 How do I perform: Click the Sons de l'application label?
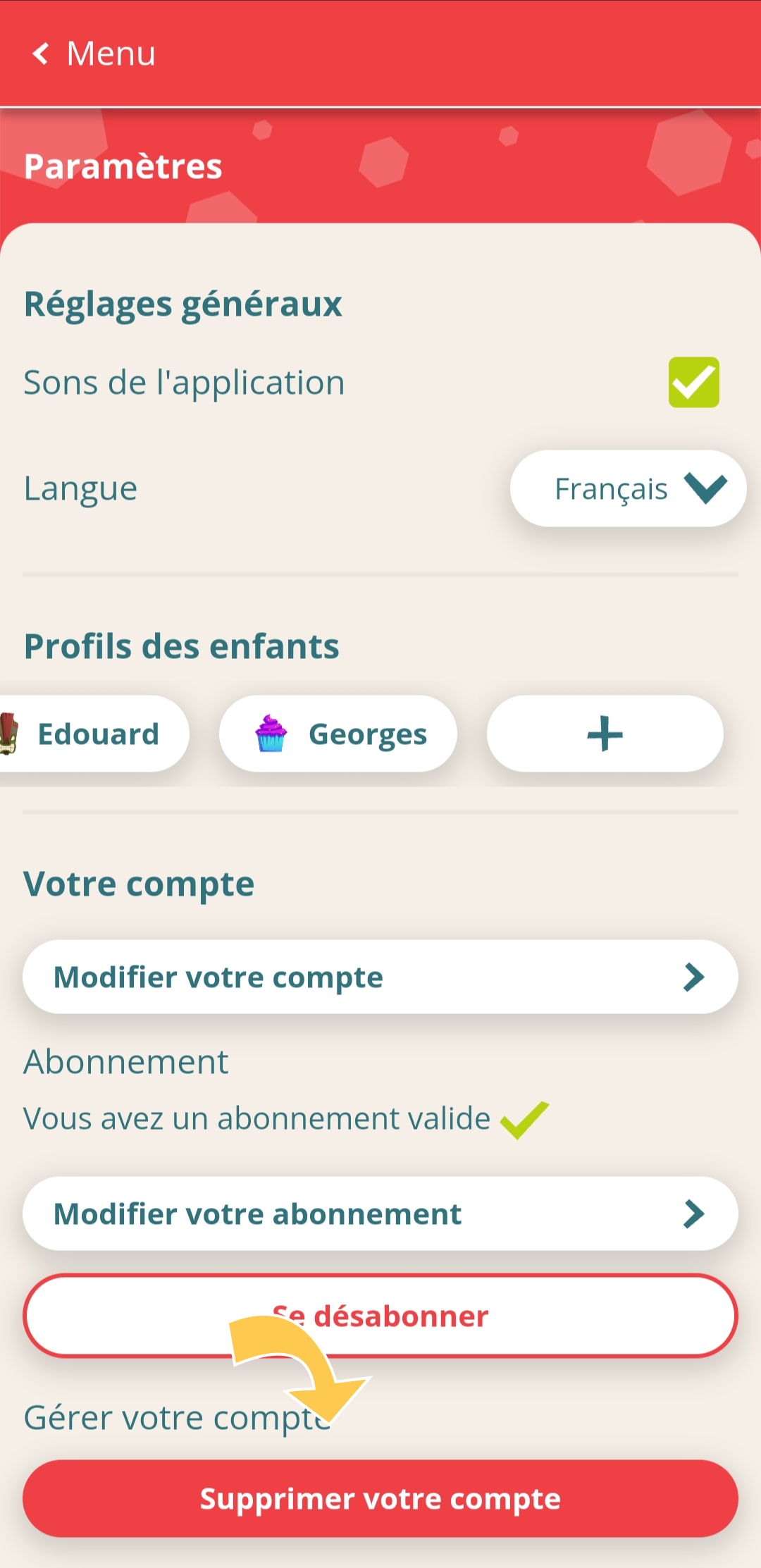tap(184, 383)
